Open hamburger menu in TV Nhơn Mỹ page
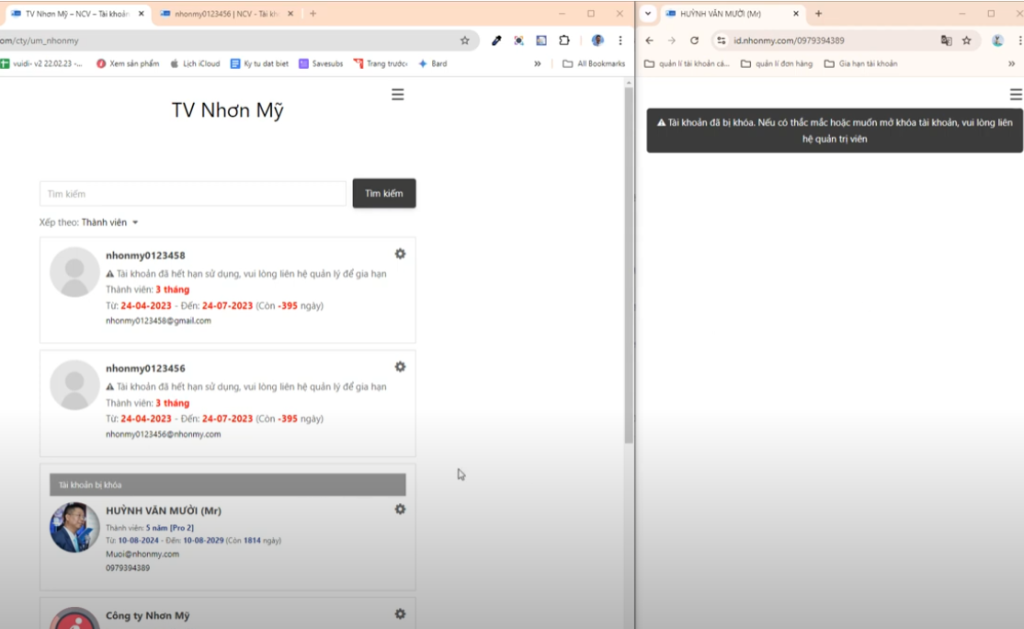Image resolution: width=1024 pixels, height=629 pixels. click(398, 95)
